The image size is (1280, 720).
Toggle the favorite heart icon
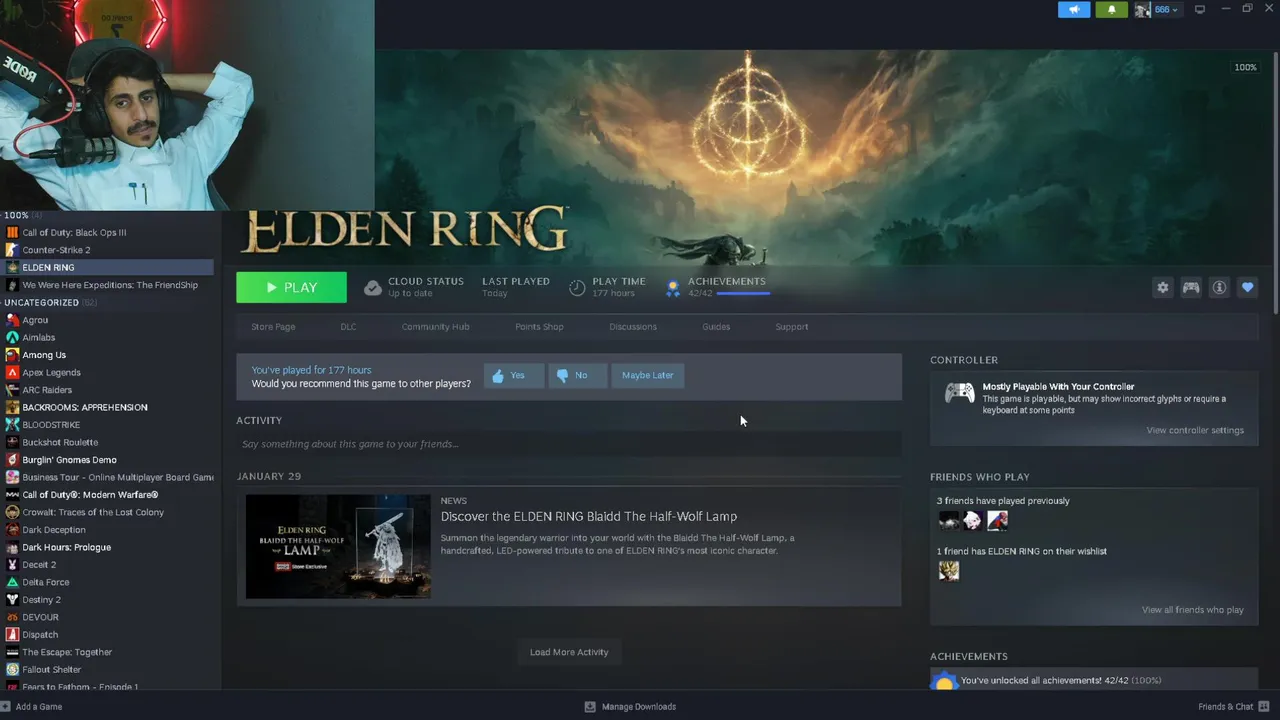coord(1247,287)
